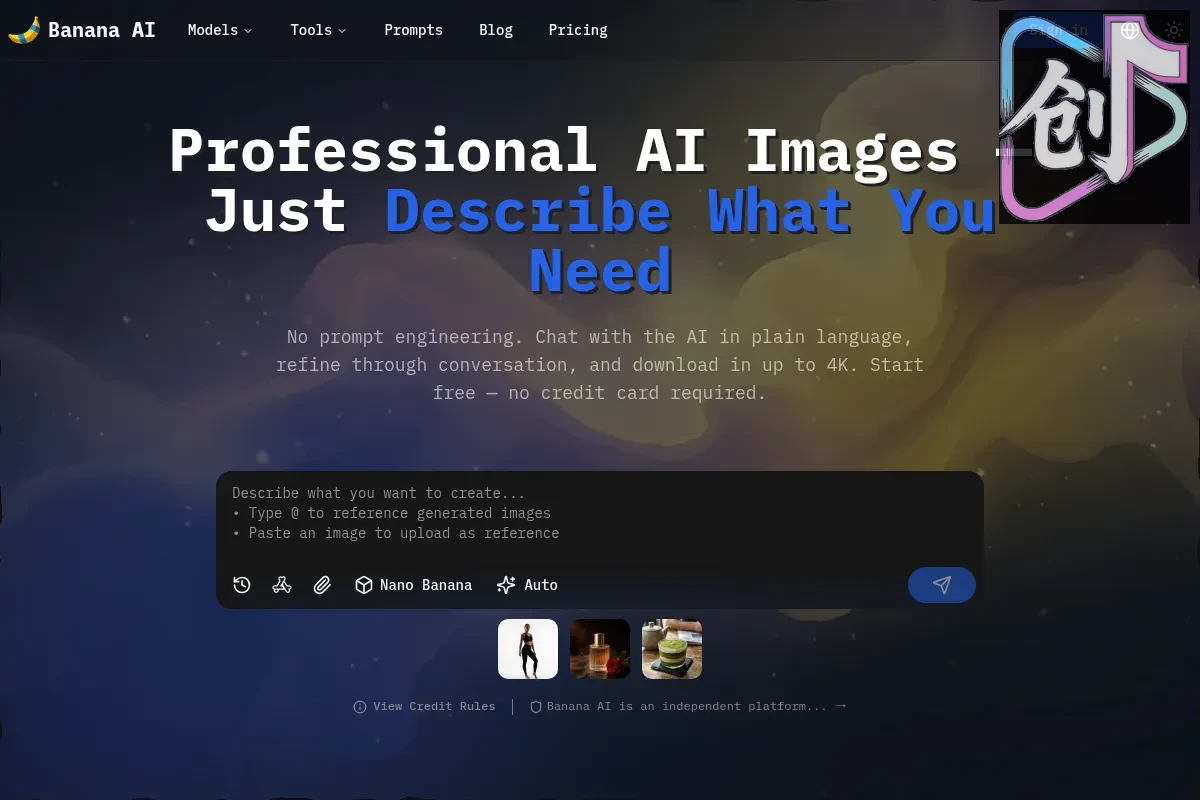Visit the Blog link in navigation
This screenshot has height=800, width=1200.
click(x=496, y=30)
